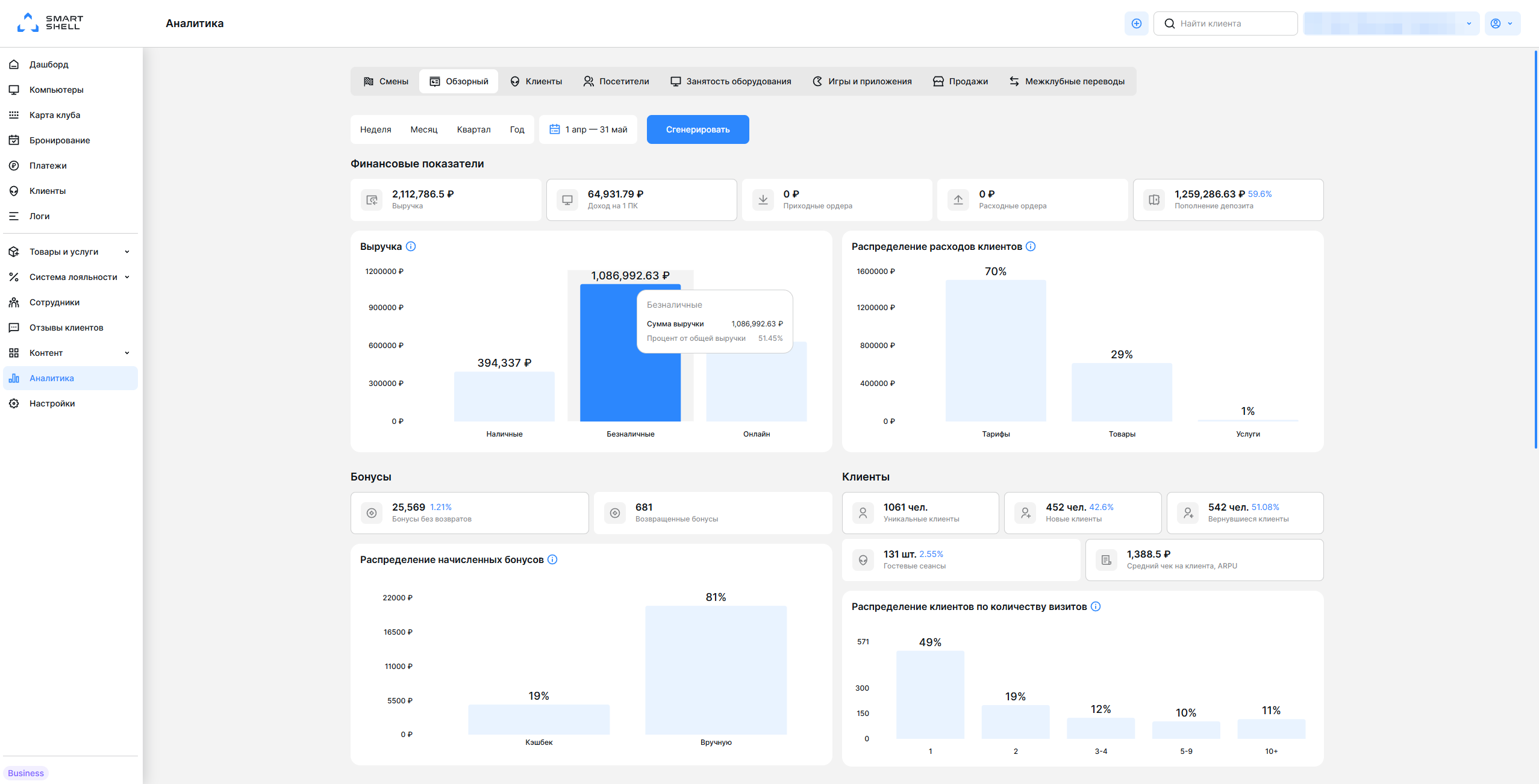Open the Посетители tab
This screenshot has height=784, width=1539.
coord(616,81)
